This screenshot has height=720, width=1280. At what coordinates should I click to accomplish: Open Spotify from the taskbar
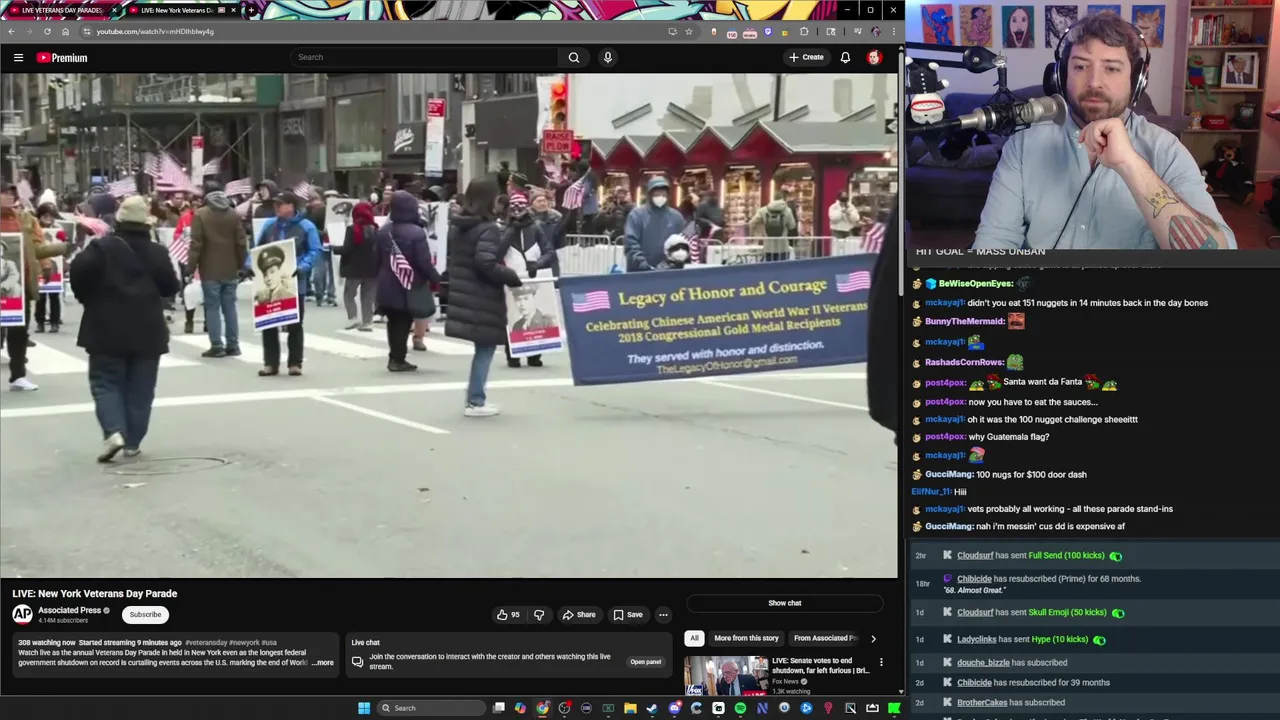(740, 708)
